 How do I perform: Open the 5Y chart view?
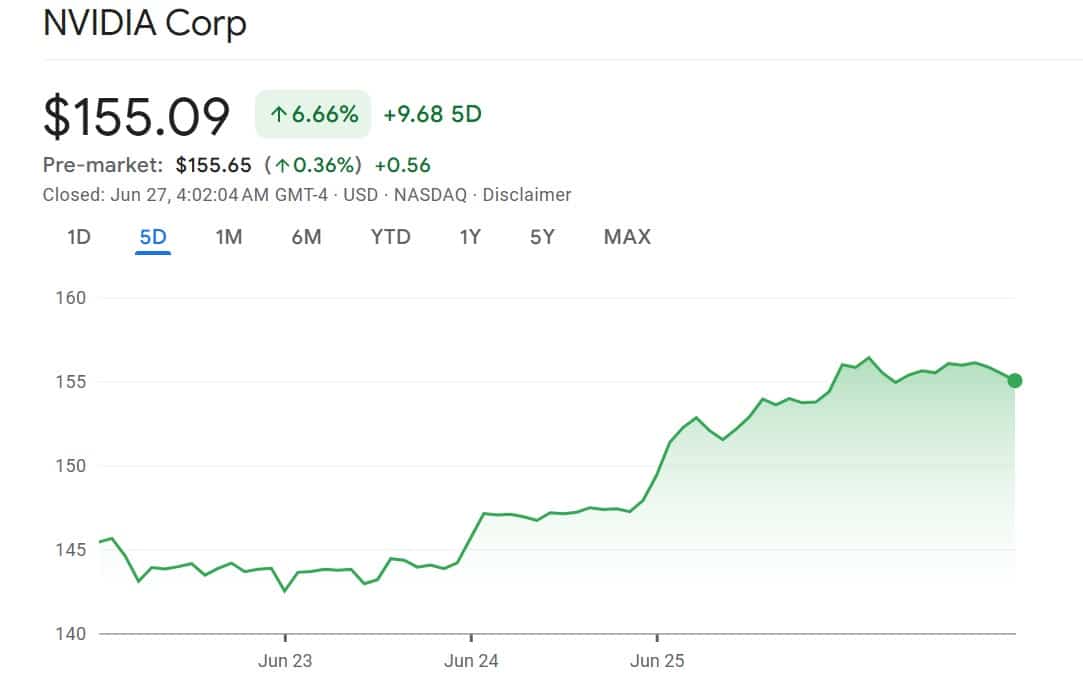(542, 237)
